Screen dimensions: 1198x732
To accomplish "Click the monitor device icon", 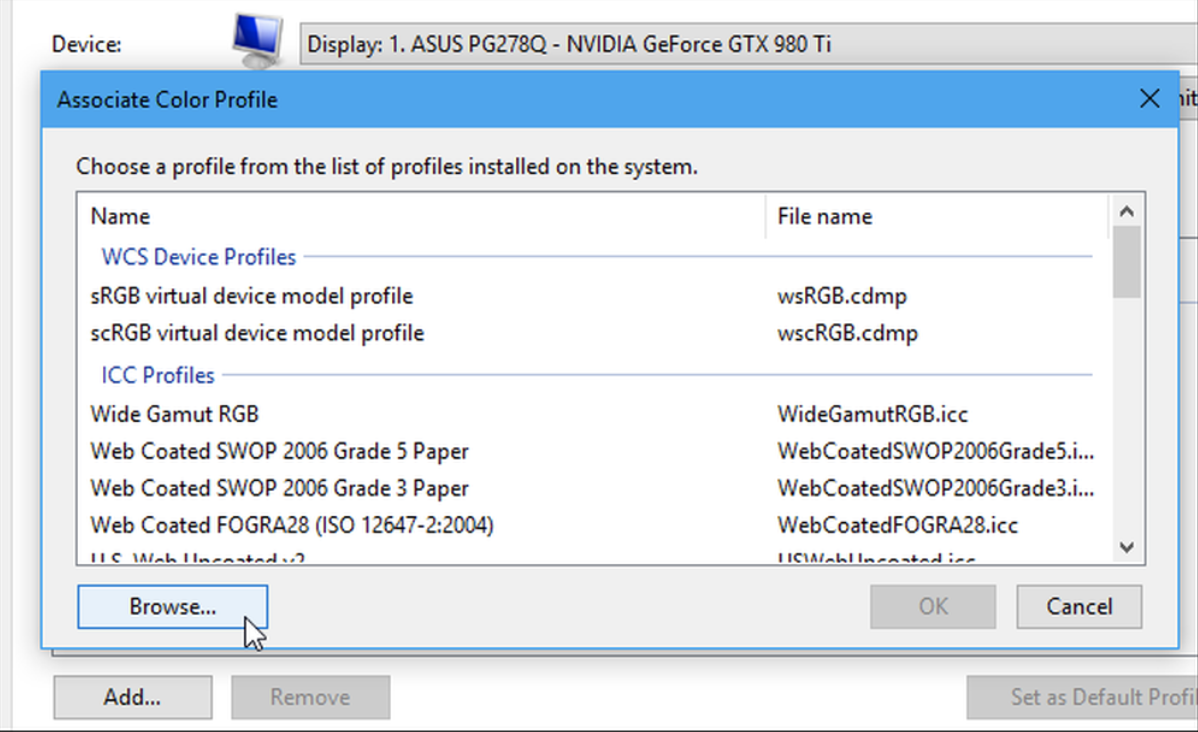I will 257,40.
